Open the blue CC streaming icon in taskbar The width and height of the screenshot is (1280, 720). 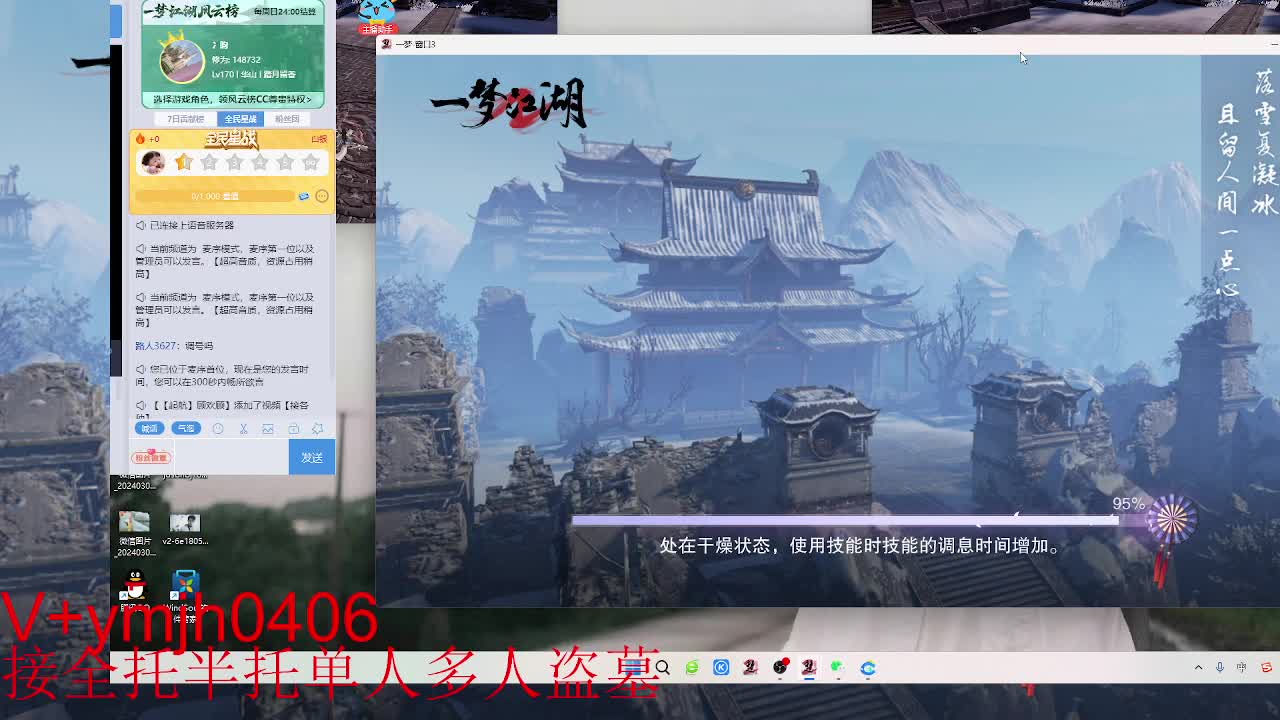pos(868,668)
